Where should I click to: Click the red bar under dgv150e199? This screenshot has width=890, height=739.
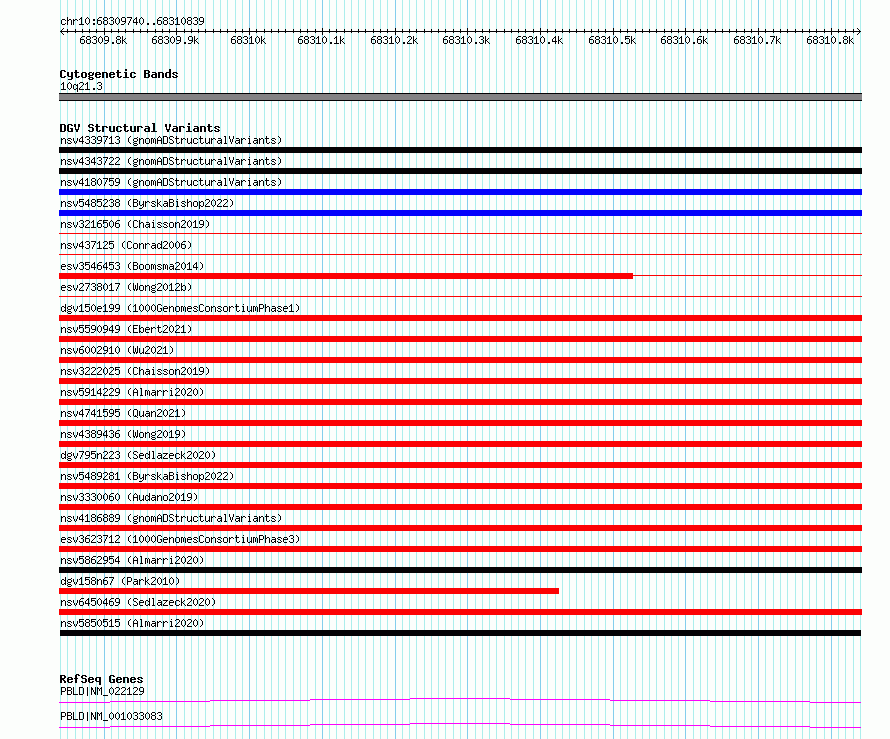click(x=460, y=318)
